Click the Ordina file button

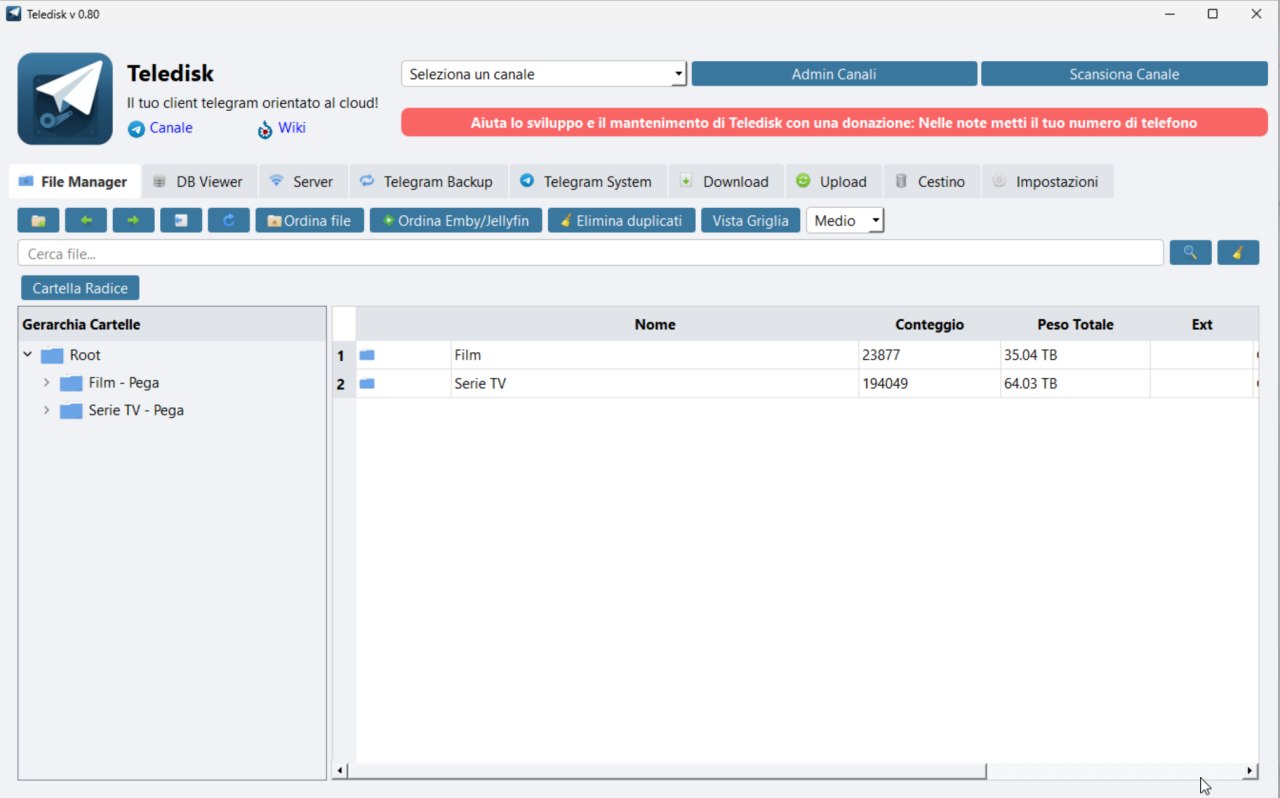coord(309,220)
